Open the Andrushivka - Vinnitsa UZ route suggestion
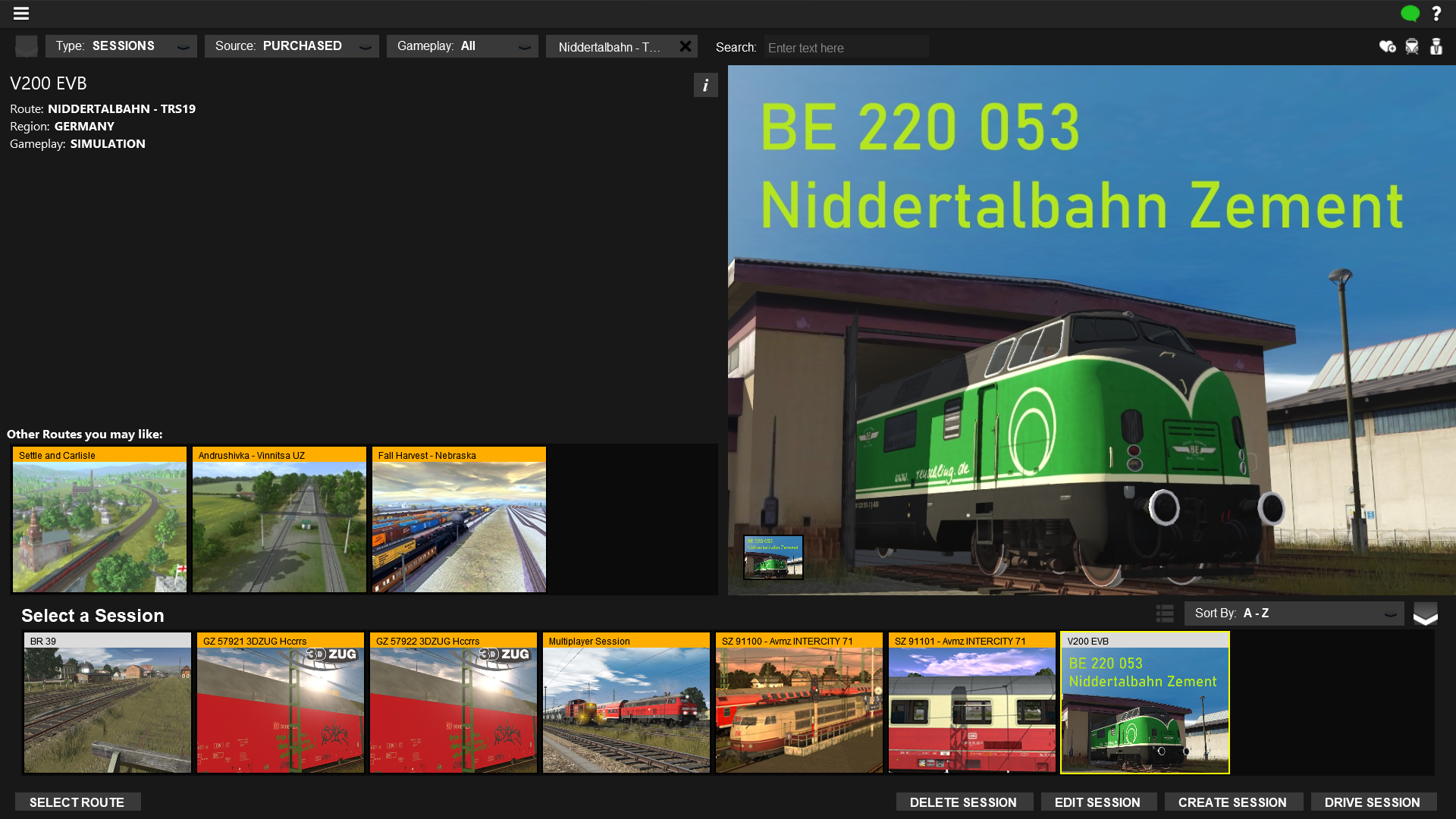1456x819 pixels. click(x=279, y=519)
